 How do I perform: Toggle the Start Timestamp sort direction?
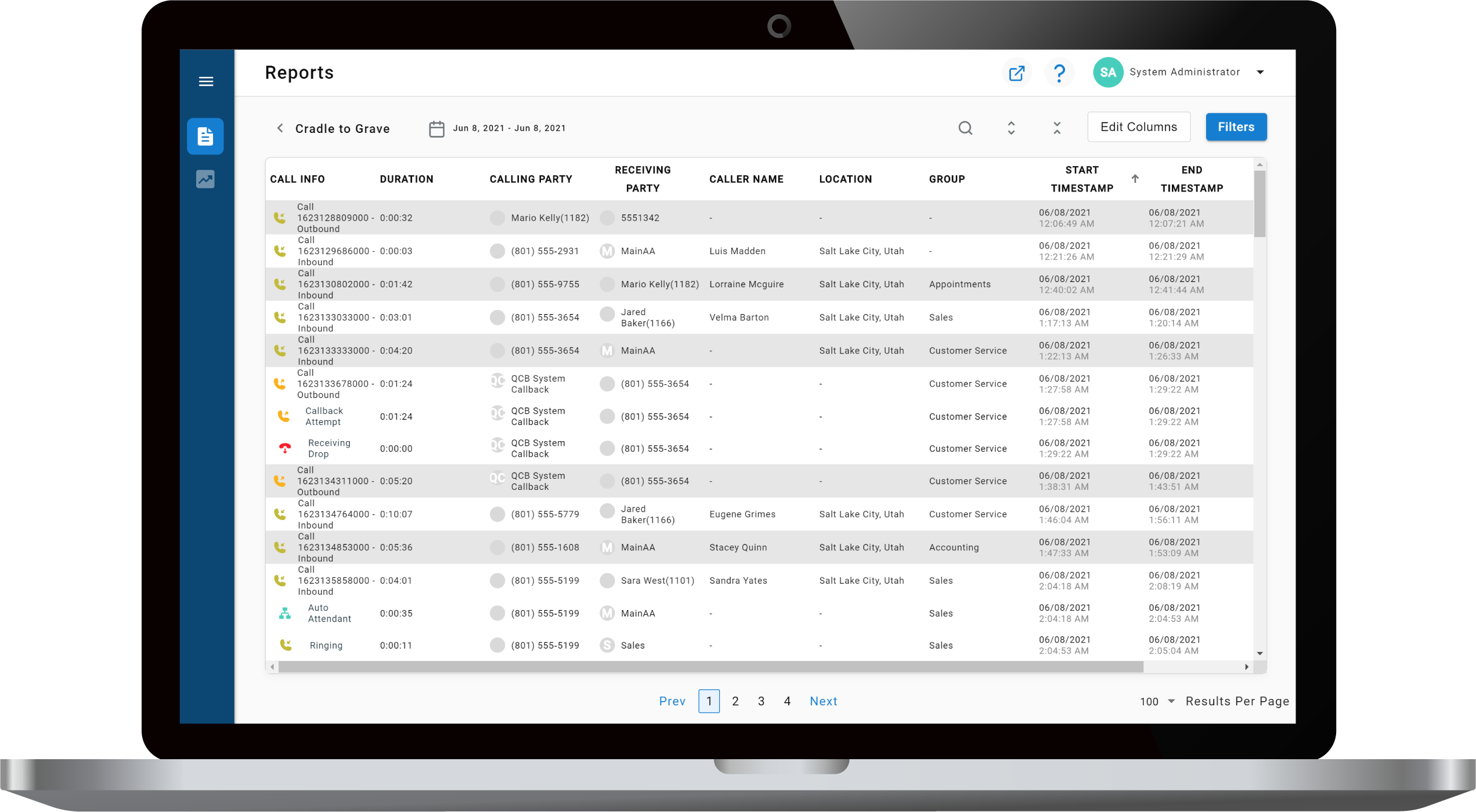tap(1135, 179)
